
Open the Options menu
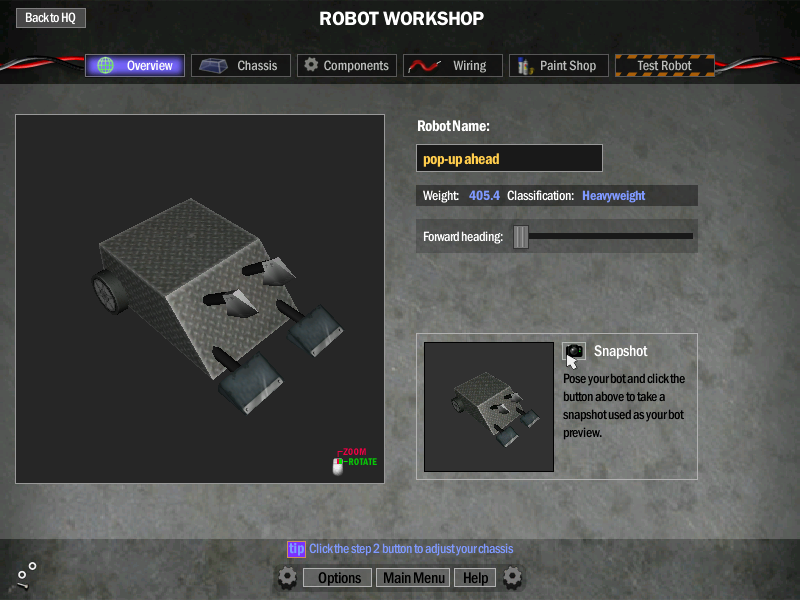point(338,578)
